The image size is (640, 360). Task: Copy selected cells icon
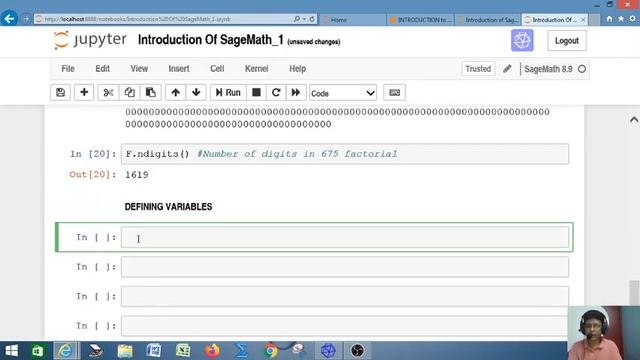[129, 93]
